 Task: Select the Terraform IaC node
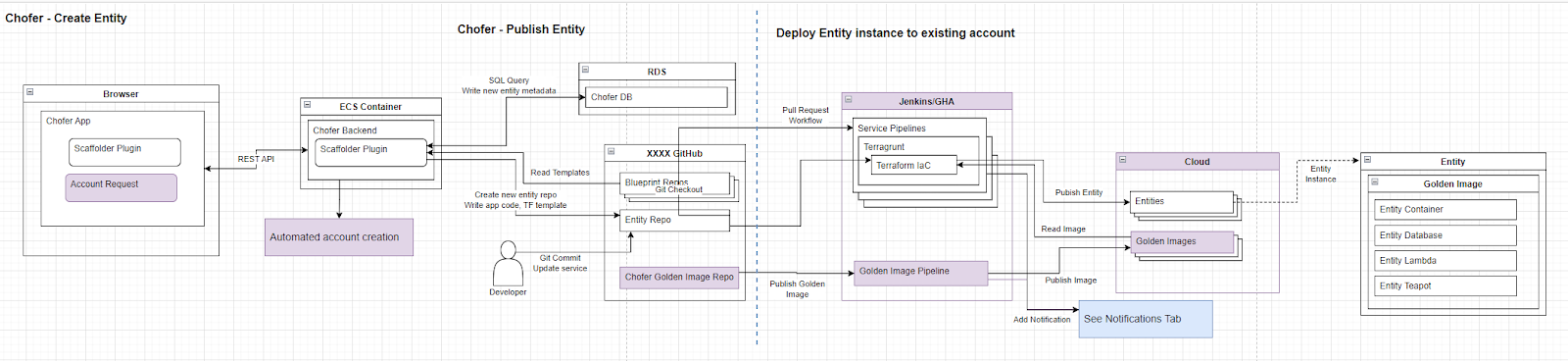coord(913,166)
